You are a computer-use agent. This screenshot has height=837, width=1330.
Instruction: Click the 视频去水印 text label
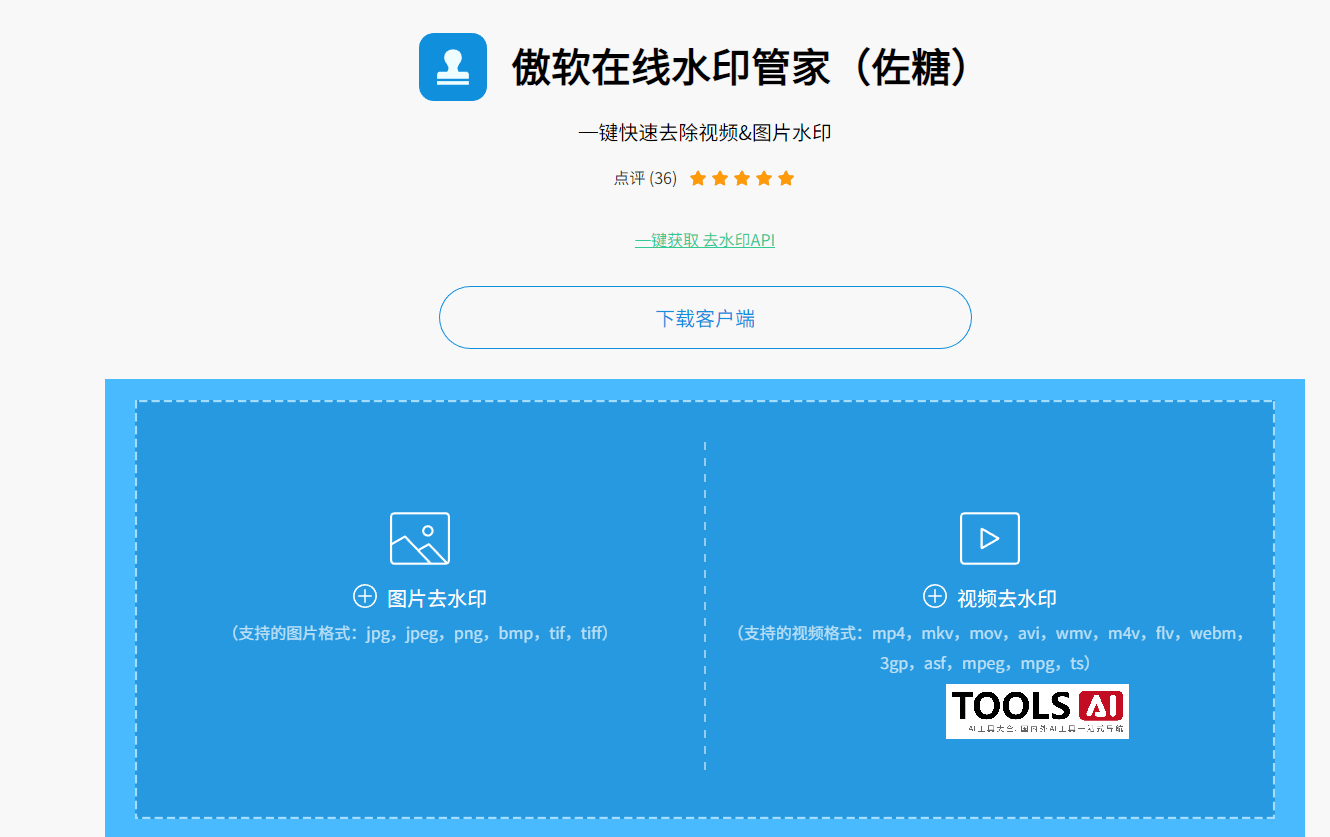pos(1010,596)
